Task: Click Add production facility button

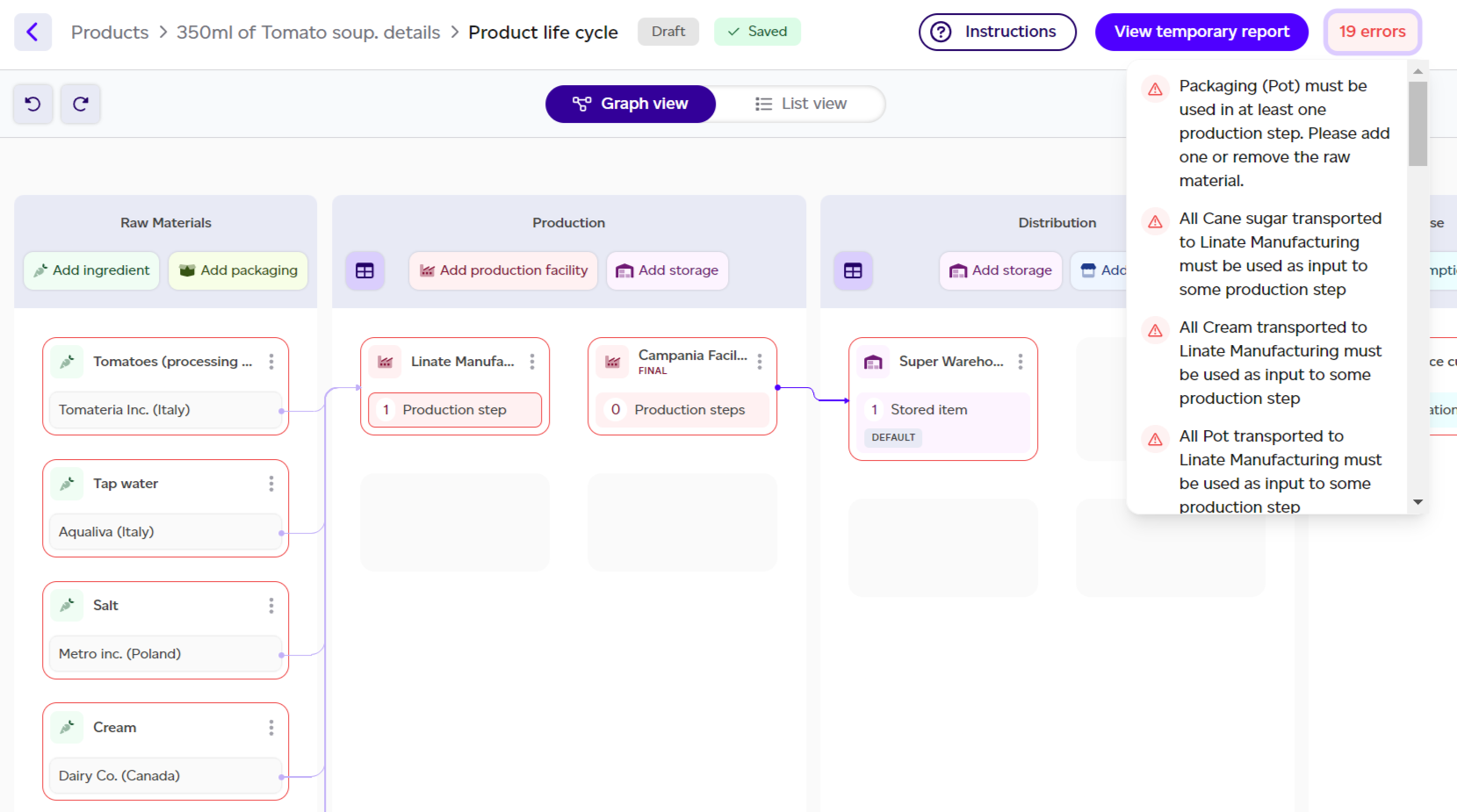Action: click(503, 271)
